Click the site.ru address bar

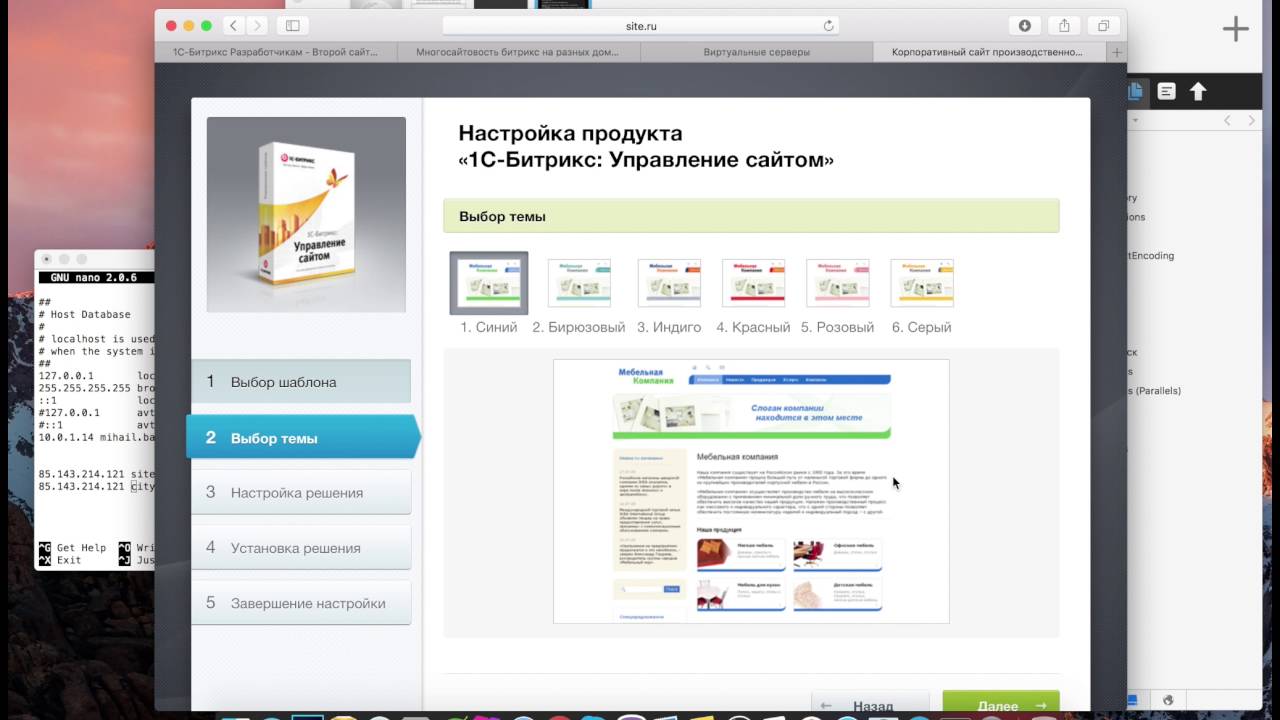click(640, 26)
